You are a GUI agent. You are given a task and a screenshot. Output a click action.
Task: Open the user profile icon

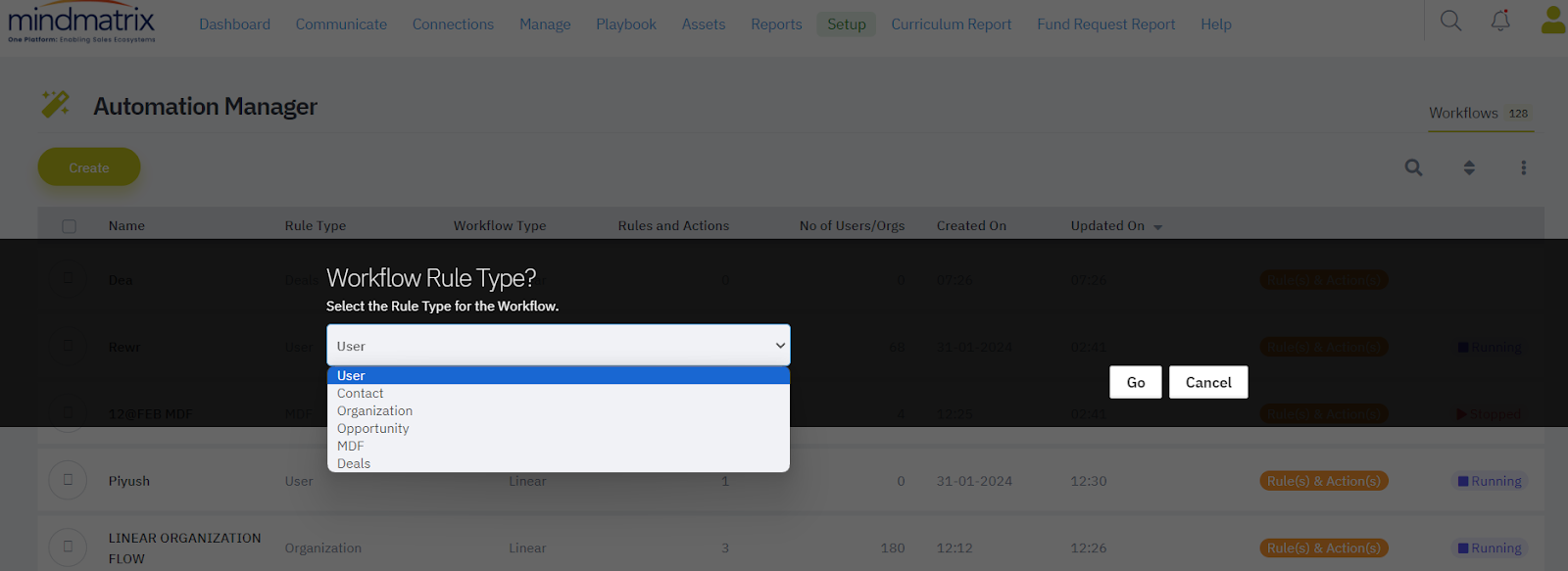tap(1553, 21)
